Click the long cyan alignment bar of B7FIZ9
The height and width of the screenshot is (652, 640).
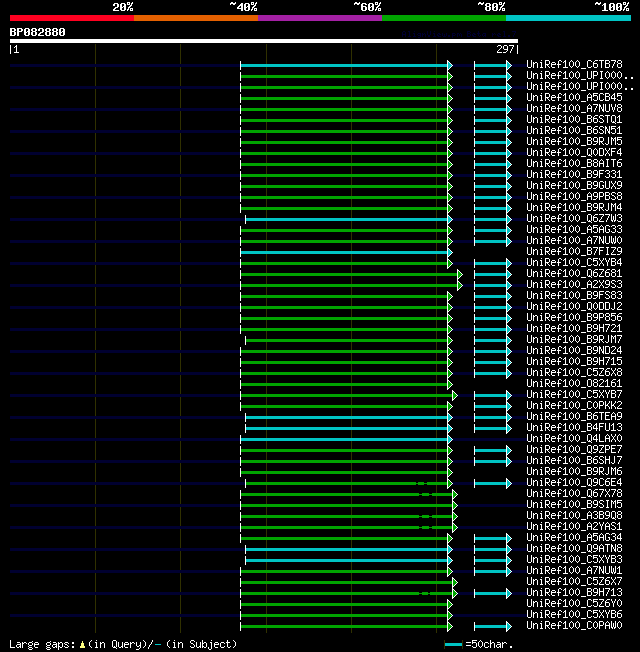pos(346,252)
